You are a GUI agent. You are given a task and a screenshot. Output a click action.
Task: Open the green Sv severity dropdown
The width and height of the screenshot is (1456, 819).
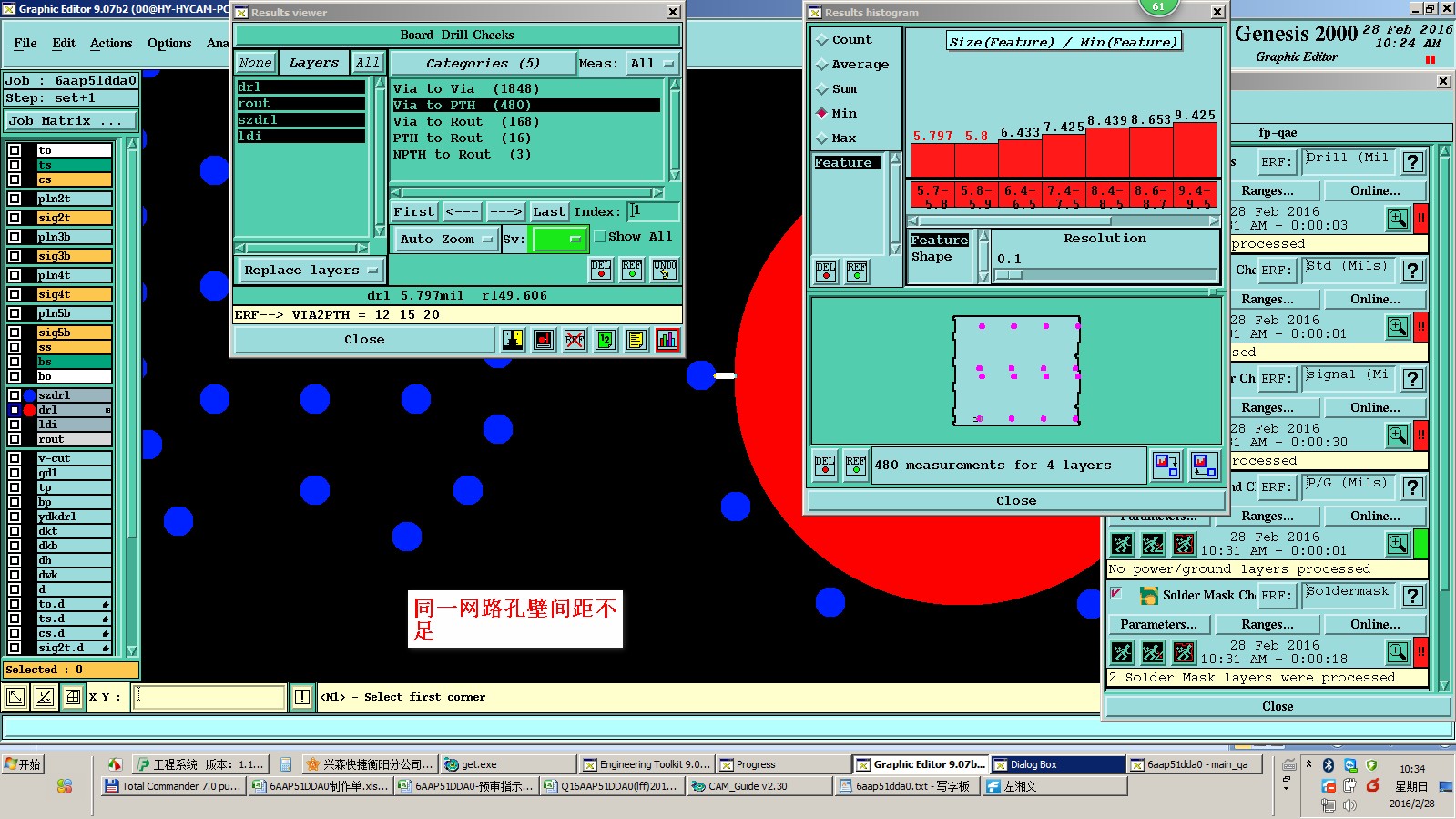tap(559, 240)
